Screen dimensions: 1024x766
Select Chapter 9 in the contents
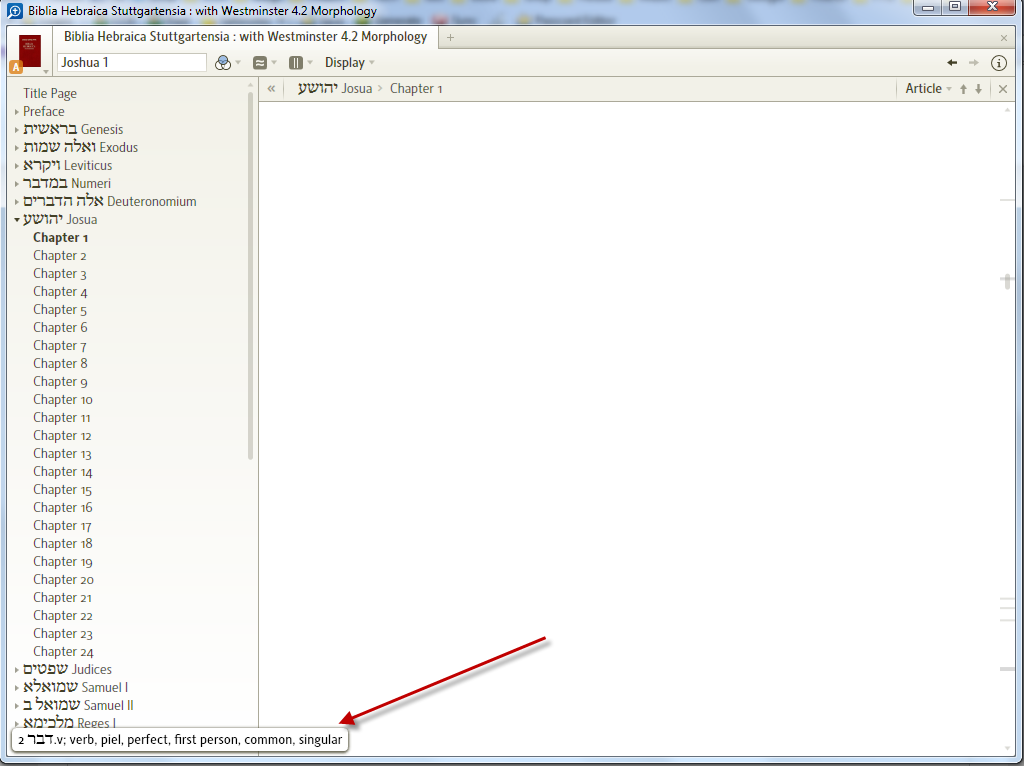pyautogui.click(x=60, y=381)
